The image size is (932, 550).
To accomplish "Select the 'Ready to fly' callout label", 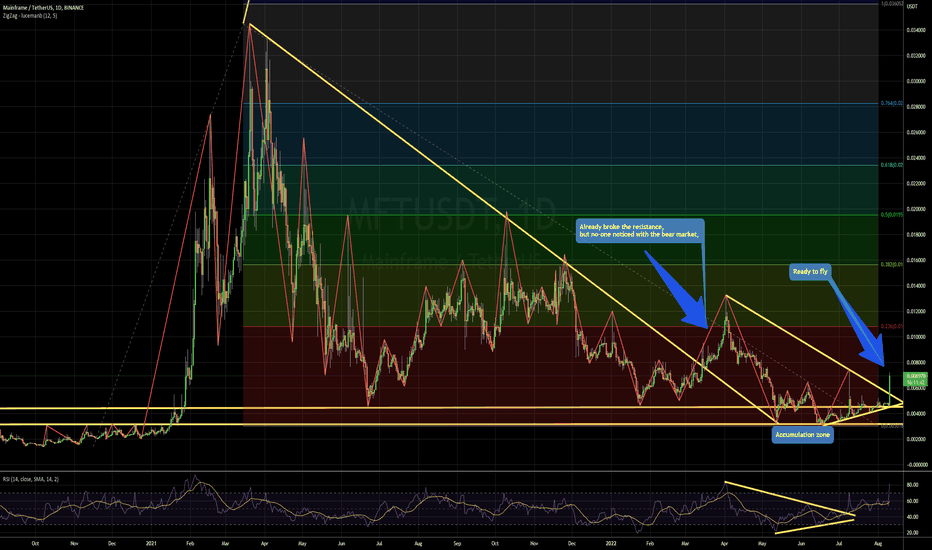I will [x=810, y=271].
